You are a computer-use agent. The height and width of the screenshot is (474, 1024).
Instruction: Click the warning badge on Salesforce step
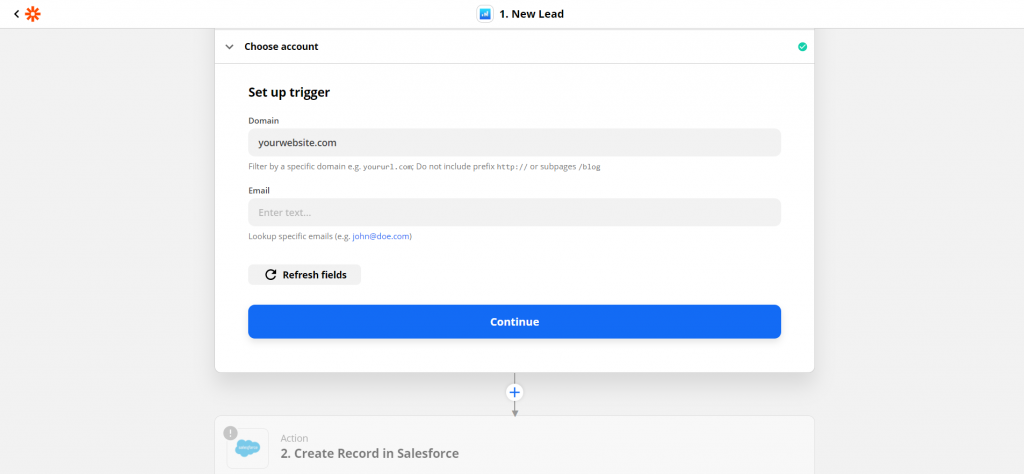click(231, 433)
